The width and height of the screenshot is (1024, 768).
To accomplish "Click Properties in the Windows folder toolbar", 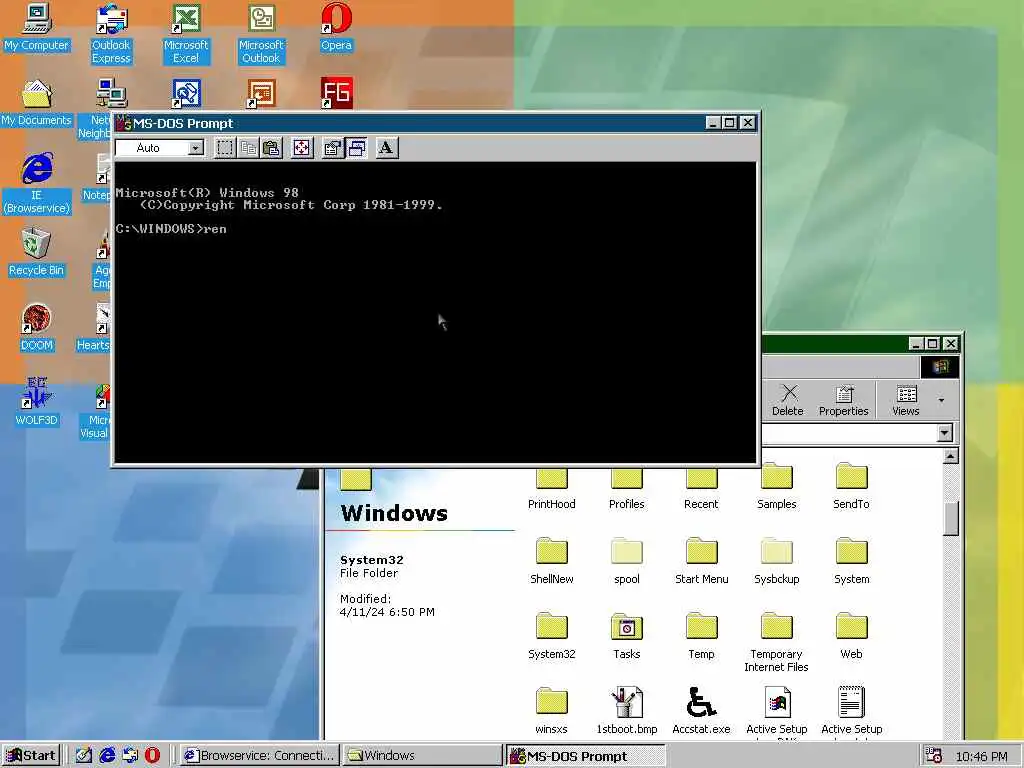I will coord(844,400).
